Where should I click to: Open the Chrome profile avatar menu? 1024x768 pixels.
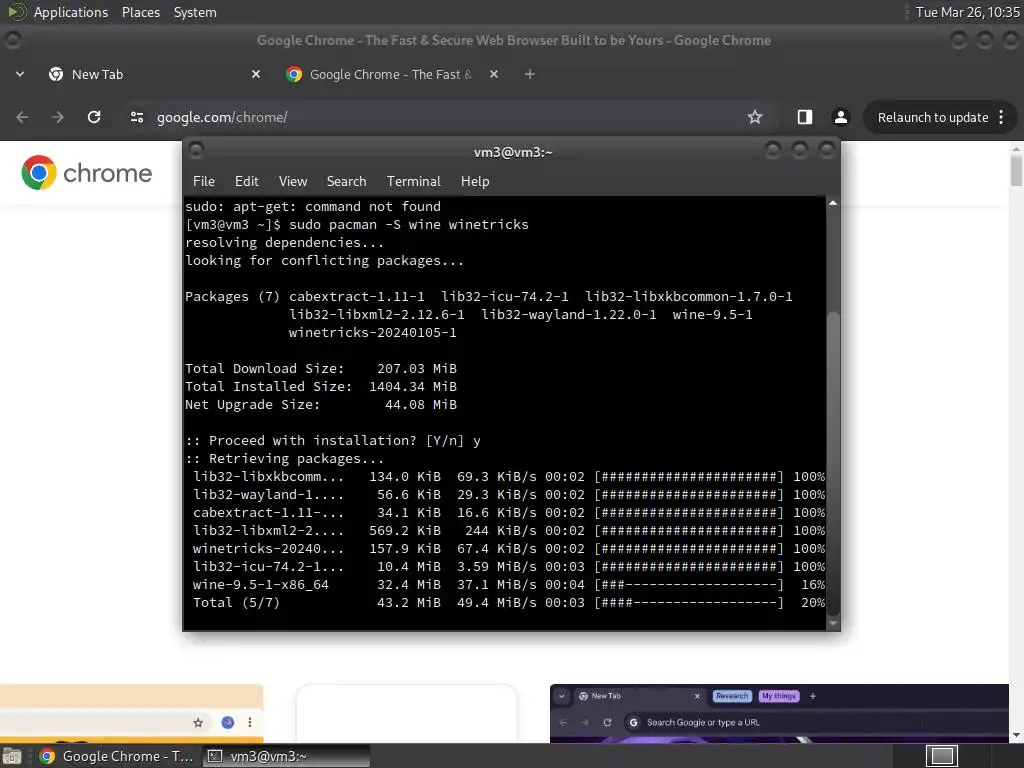click(x=840, y=117)
